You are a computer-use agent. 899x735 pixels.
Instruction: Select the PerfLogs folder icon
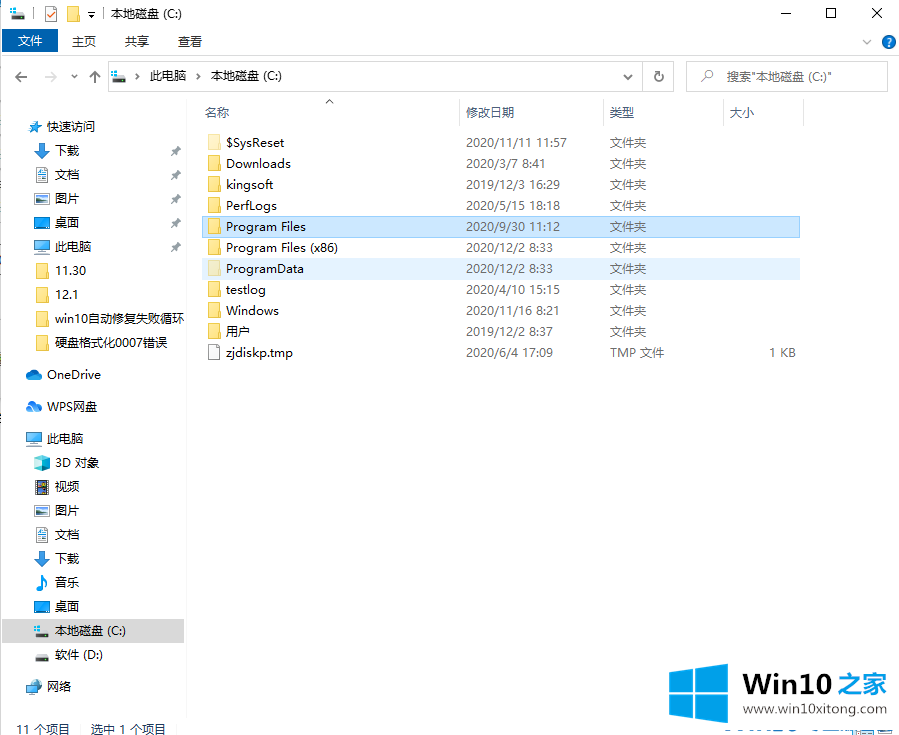(x=214, y=205)
